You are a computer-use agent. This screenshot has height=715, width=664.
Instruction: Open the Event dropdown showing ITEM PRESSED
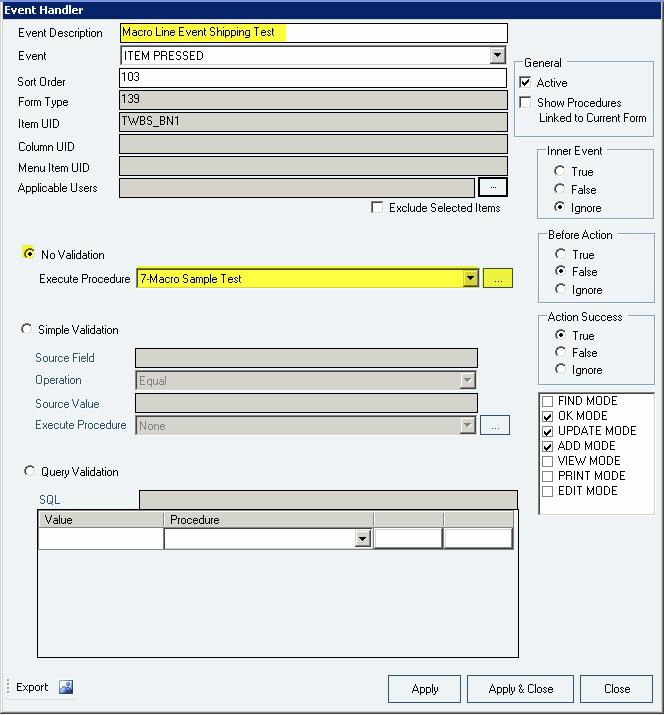(498, 56)
